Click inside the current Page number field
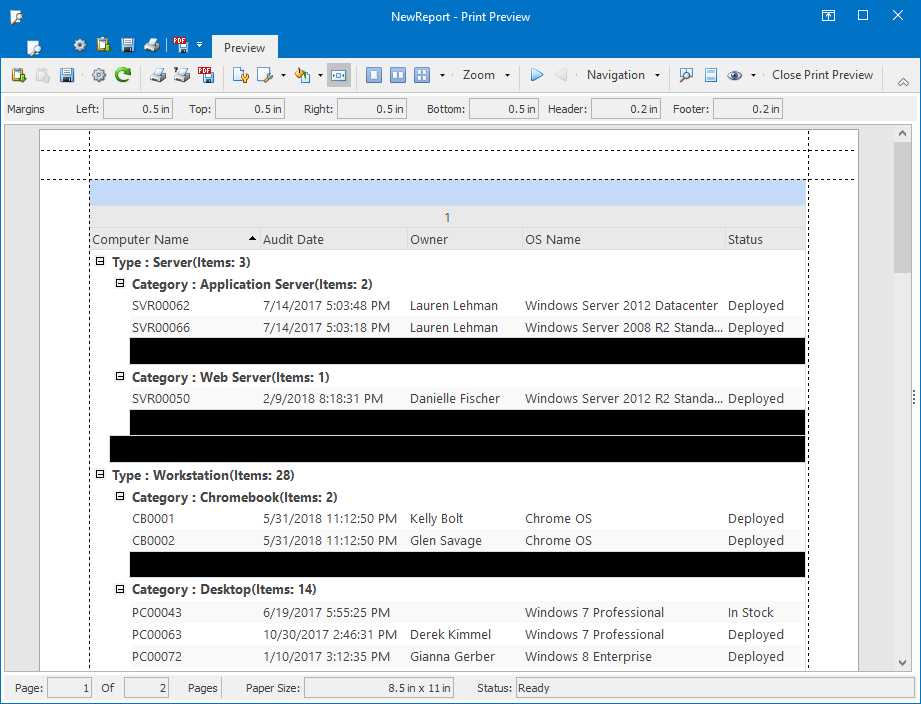 pos(69,688)
